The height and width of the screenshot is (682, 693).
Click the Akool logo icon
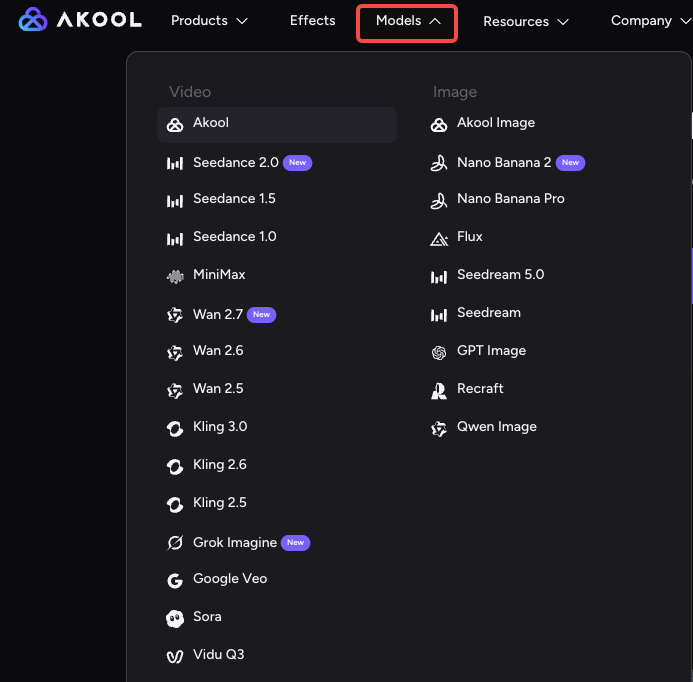33,20
